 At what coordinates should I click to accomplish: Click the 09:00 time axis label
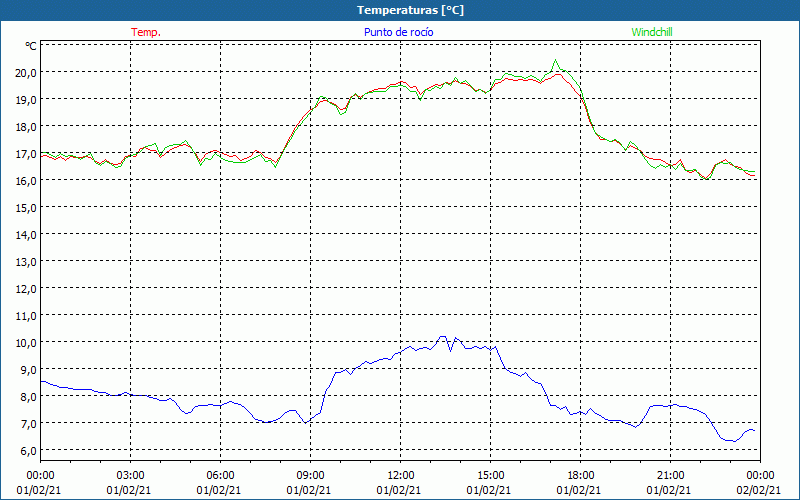[310, 476]
